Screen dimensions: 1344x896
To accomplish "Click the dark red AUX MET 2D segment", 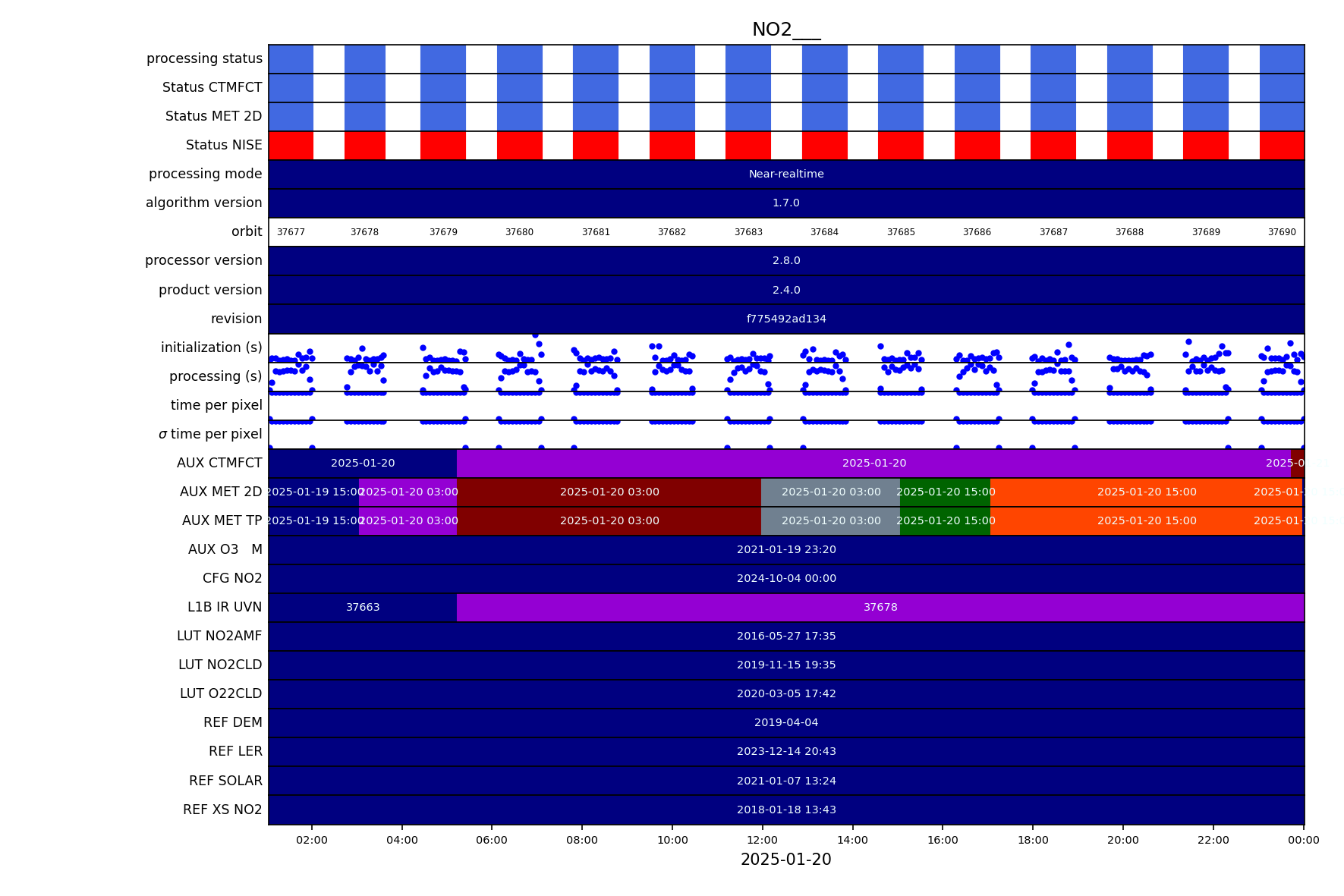I will [609, 492].
